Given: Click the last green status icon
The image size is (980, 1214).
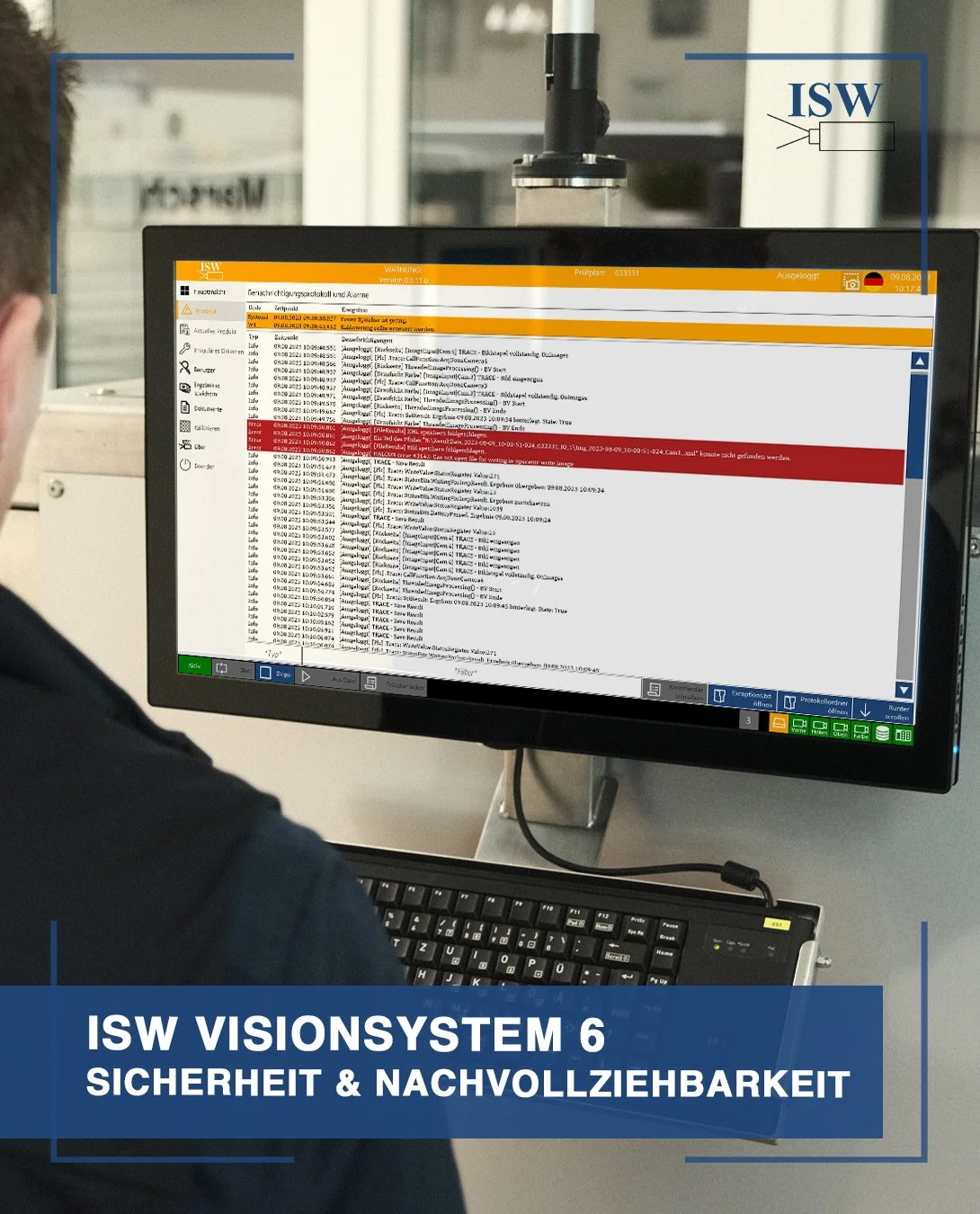Looking at the screenshot, I should pyautogui.click(x=903, y=736).
